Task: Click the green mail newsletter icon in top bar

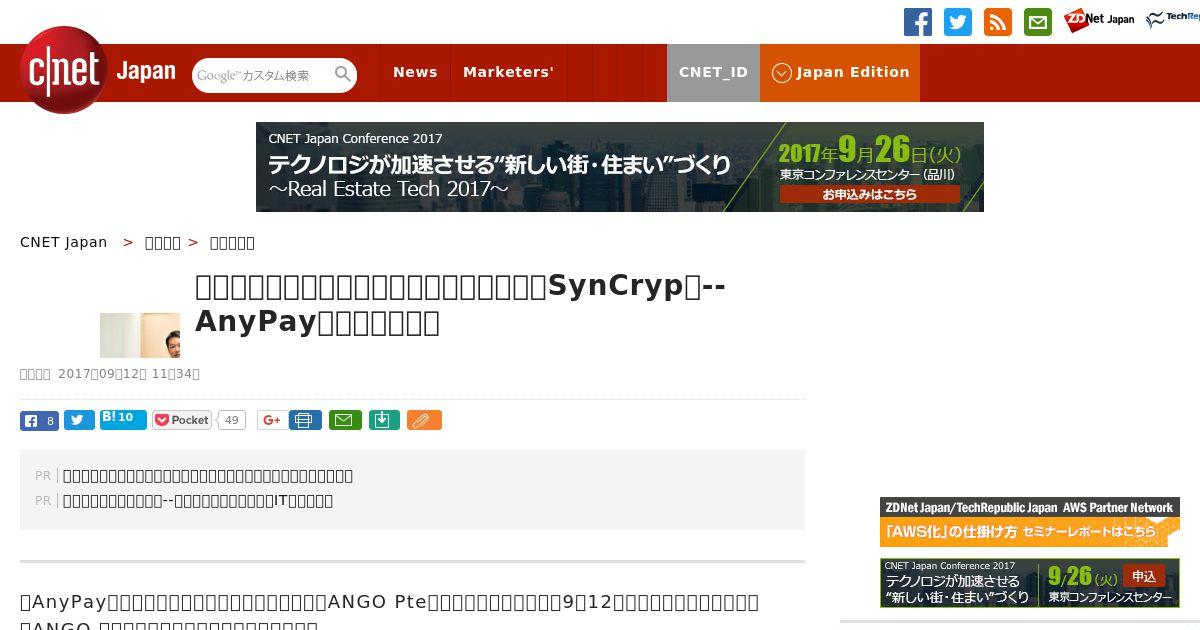Action: (x=1038, y=22)
